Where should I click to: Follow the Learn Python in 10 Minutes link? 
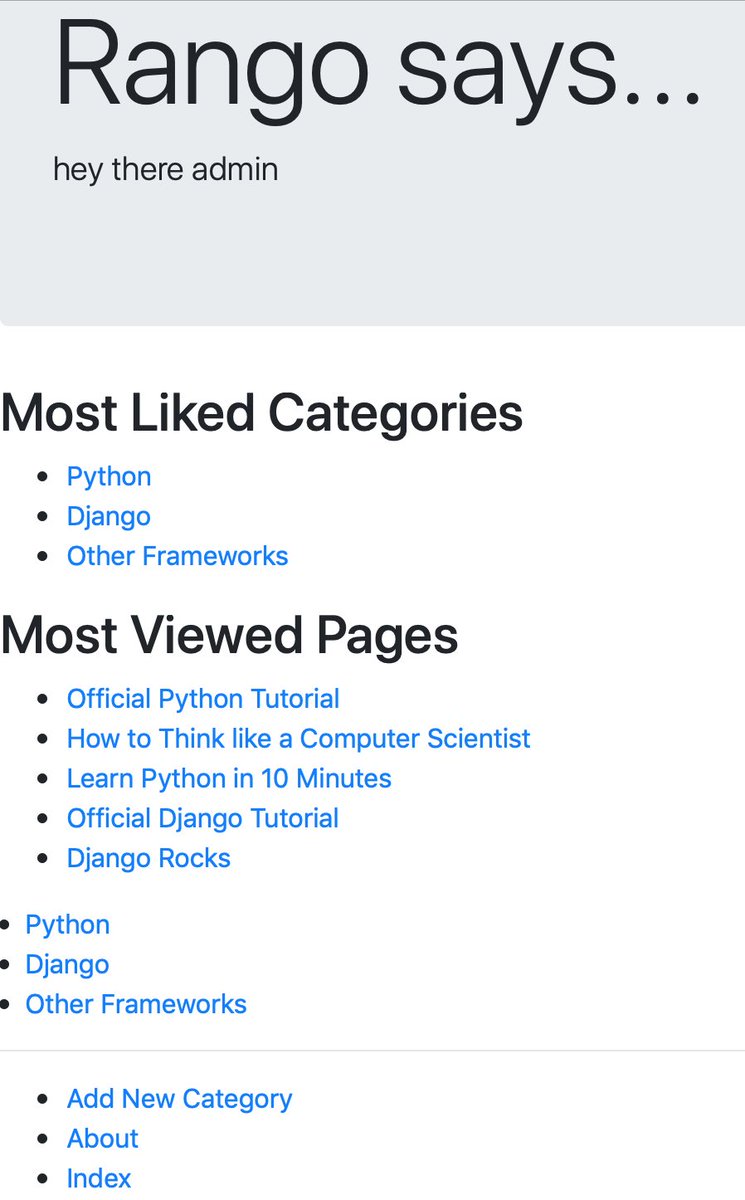(229, 779)
